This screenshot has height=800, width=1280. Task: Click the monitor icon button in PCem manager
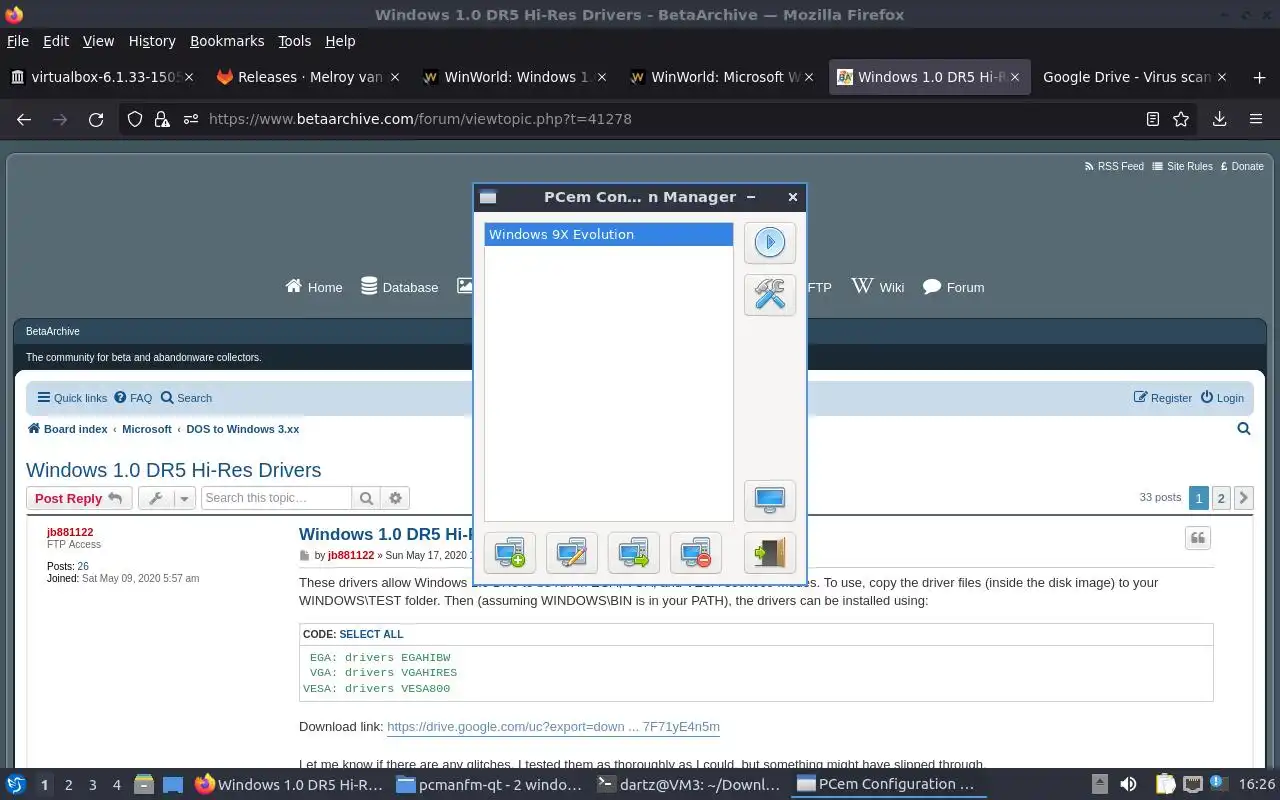(769, 500)
